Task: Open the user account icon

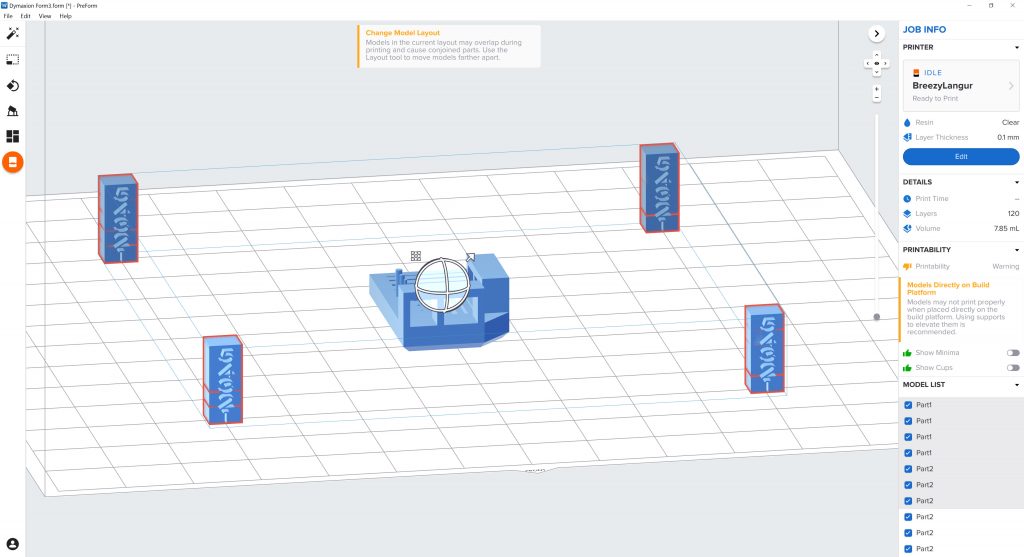Action: coord(12,544)
